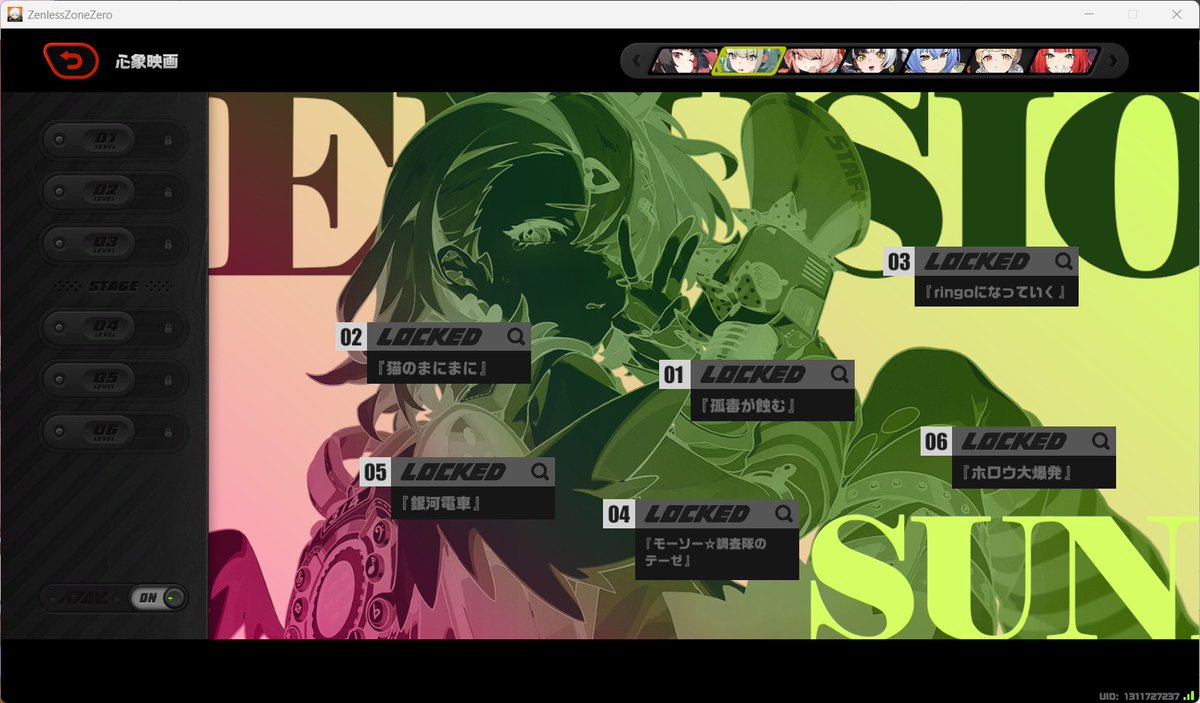Screen dimensions: 1200x703
Task: Click the ZenlessZoneZero app icon in title bar
Action: click(x=15, y=14)
